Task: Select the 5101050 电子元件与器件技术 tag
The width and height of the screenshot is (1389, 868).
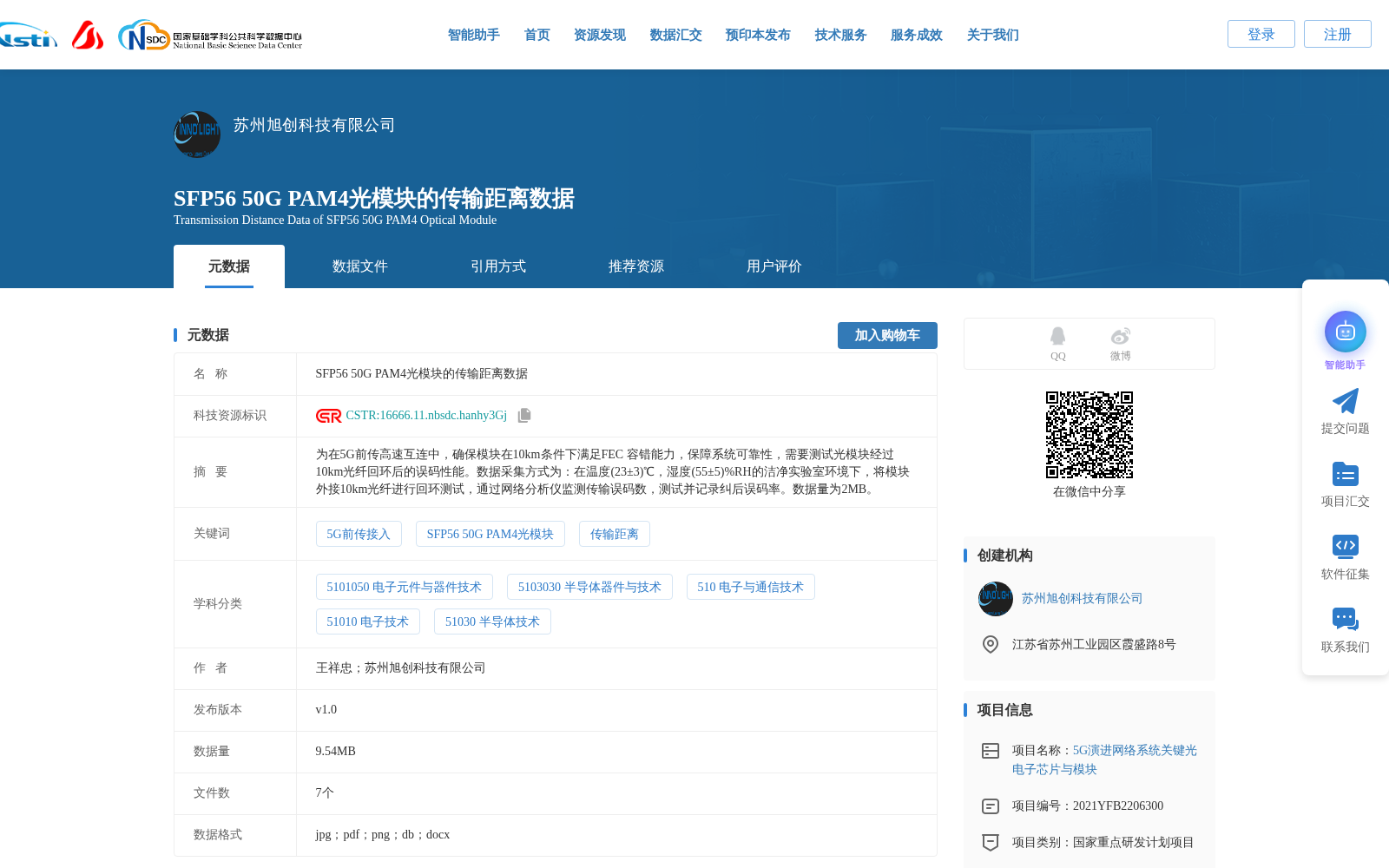Action: pyautogui.click(x=404, y=587)
